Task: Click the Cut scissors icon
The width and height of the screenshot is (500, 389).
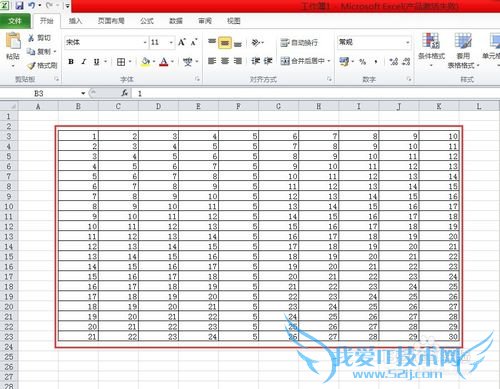Action: pos(31,38)
